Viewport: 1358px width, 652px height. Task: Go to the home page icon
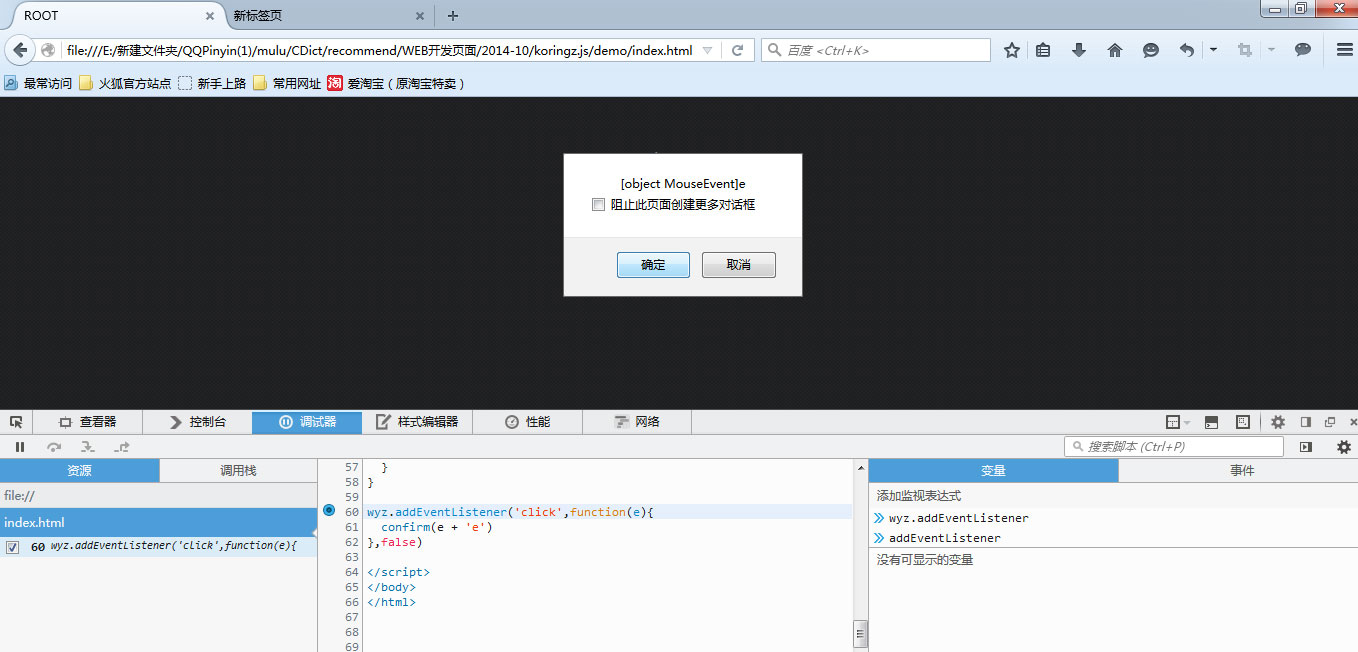(x=1115, y=50)
